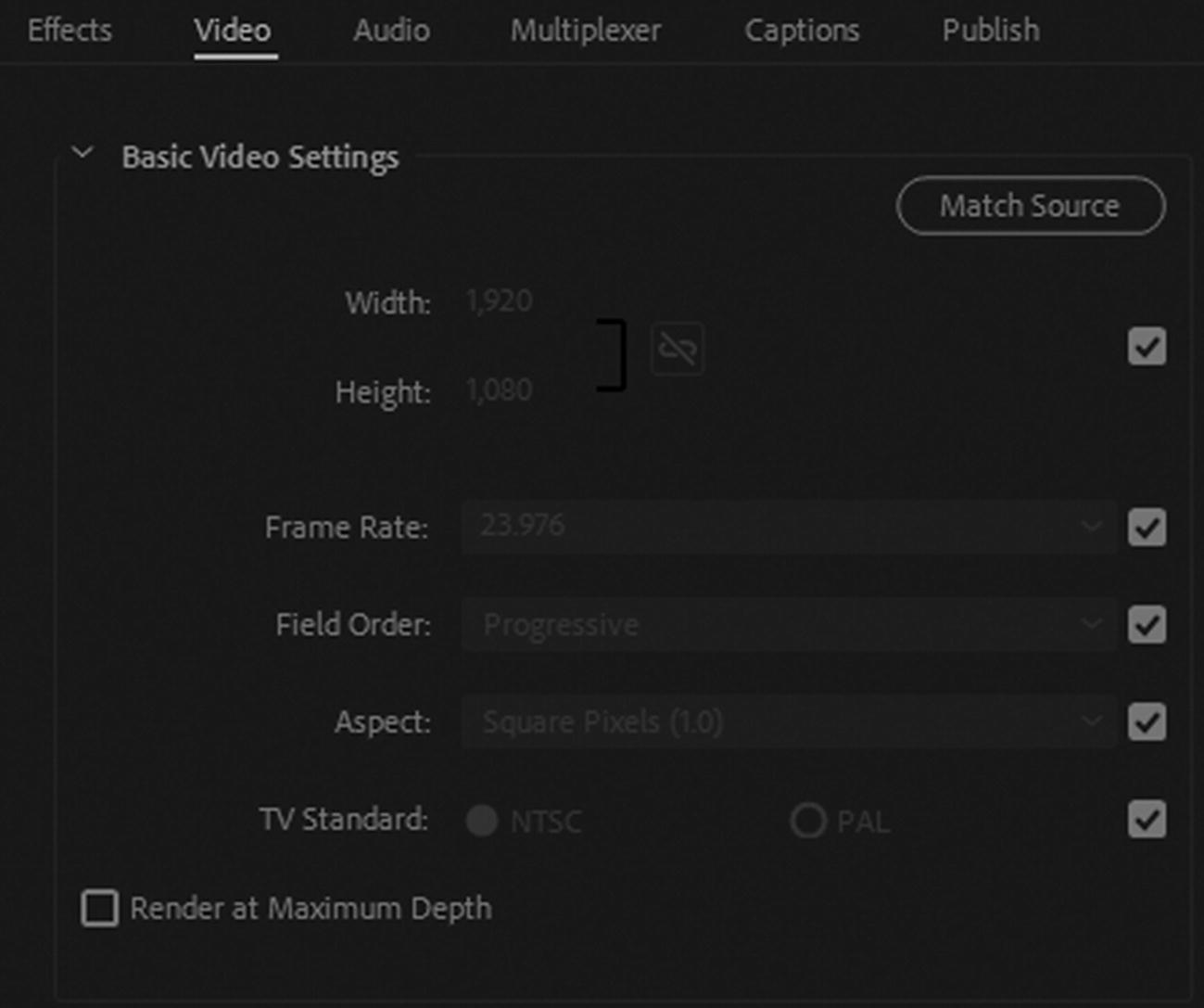Toggle the TV Standard match source checkbox

point(1147,820)
